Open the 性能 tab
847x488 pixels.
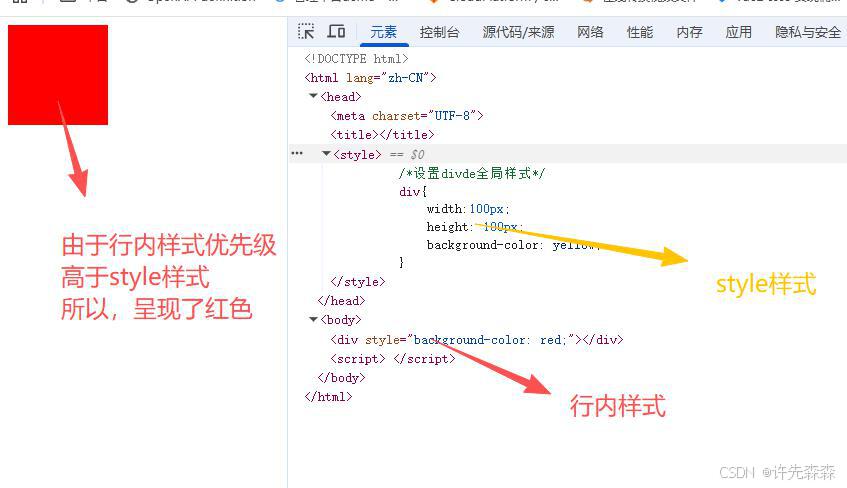640,32
